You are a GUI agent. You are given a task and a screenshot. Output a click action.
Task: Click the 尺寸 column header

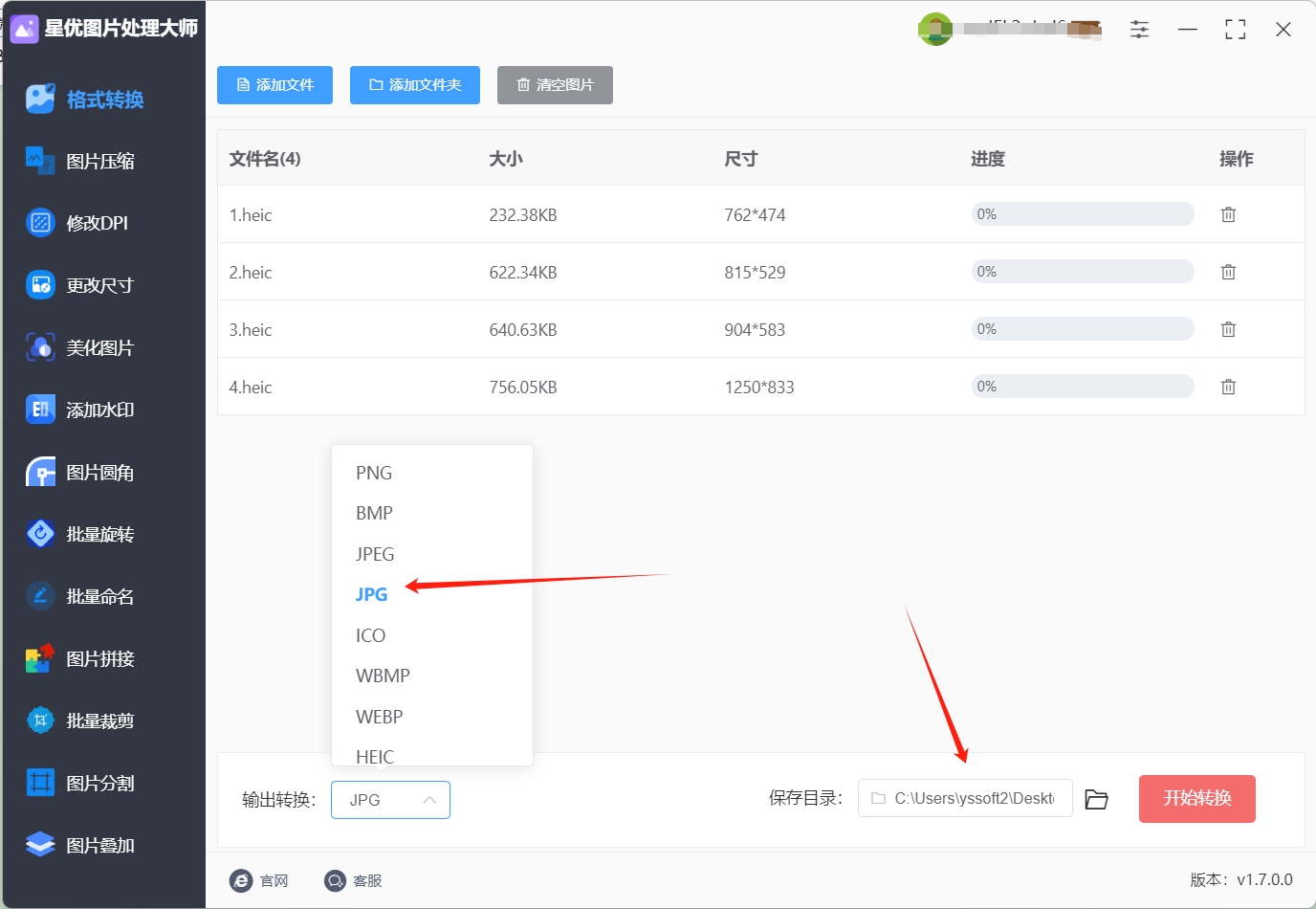pyautogui.click(x=741, y=159)
